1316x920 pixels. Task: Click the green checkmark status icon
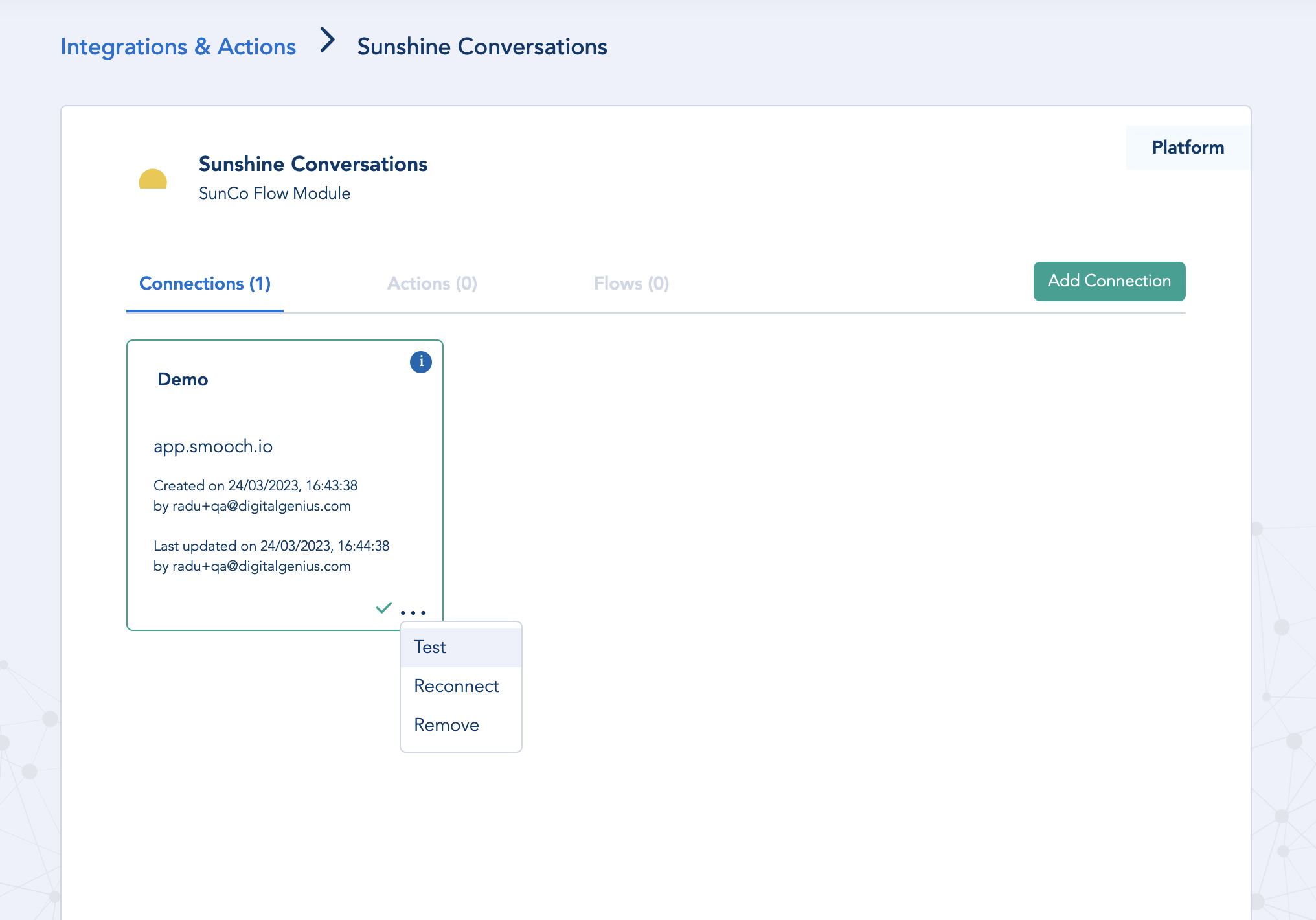[384, 608]
